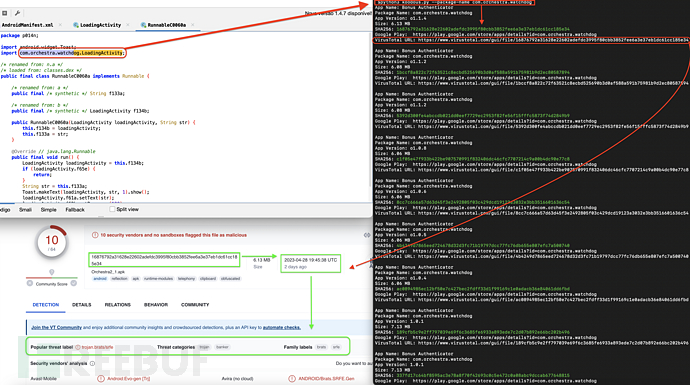
Task: Click the 'runtime-modules' tag chip
Action: pos(158,279)
